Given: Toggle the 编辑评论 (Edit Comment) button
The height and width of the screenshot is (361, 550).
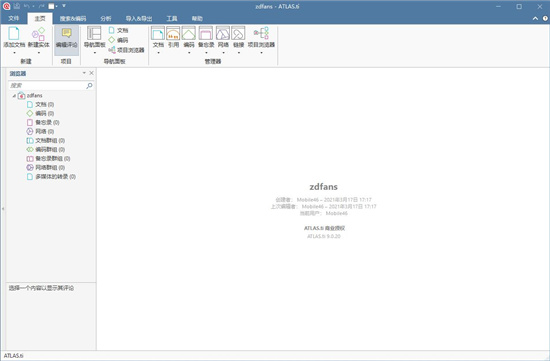Looking at the screenshot, I should pos(66,39).
